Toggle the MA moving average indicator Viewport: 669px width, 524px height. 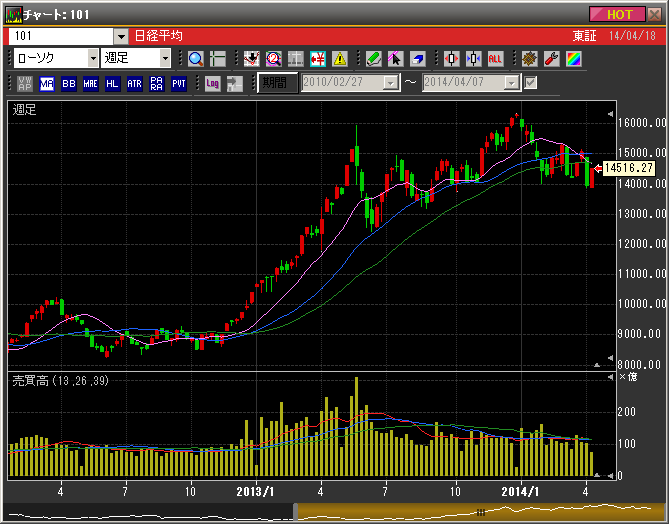pos(47,84)
